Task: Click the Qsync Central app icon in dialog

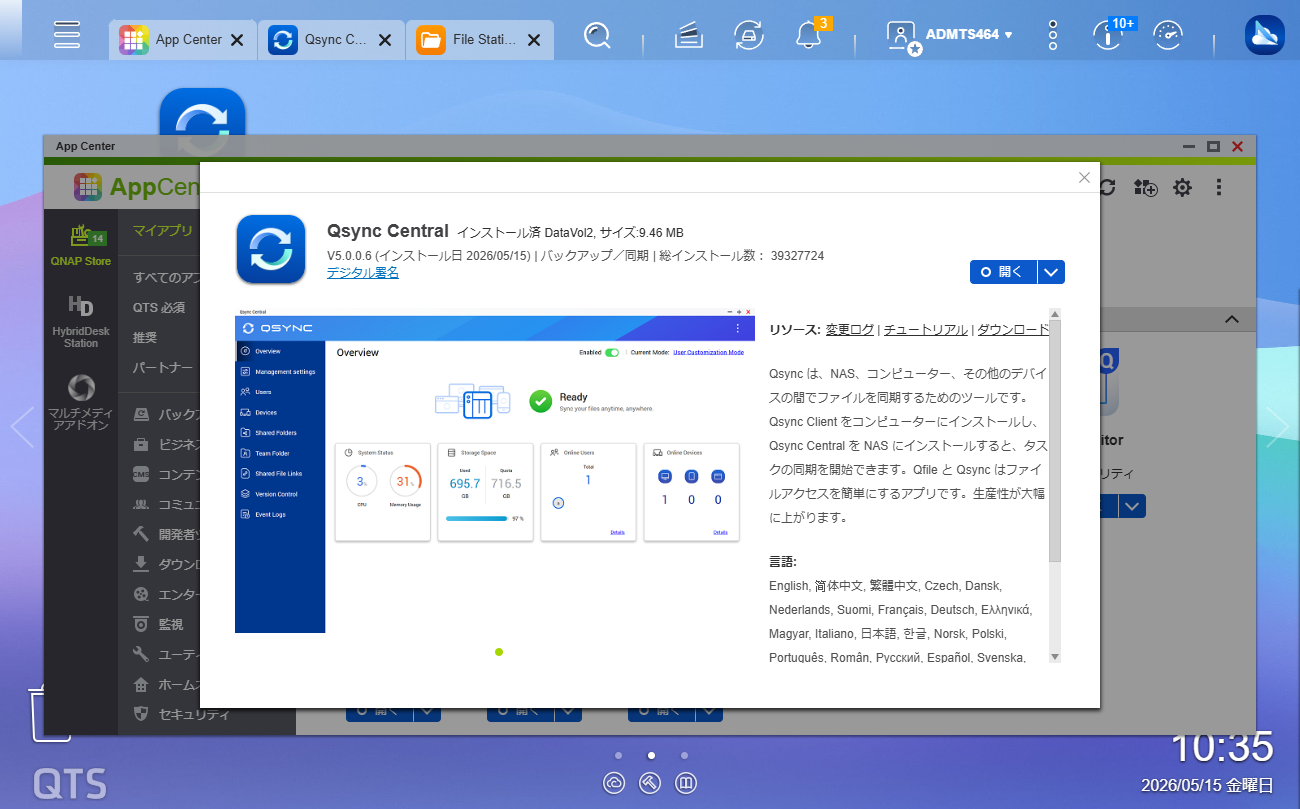Action: 271,249
